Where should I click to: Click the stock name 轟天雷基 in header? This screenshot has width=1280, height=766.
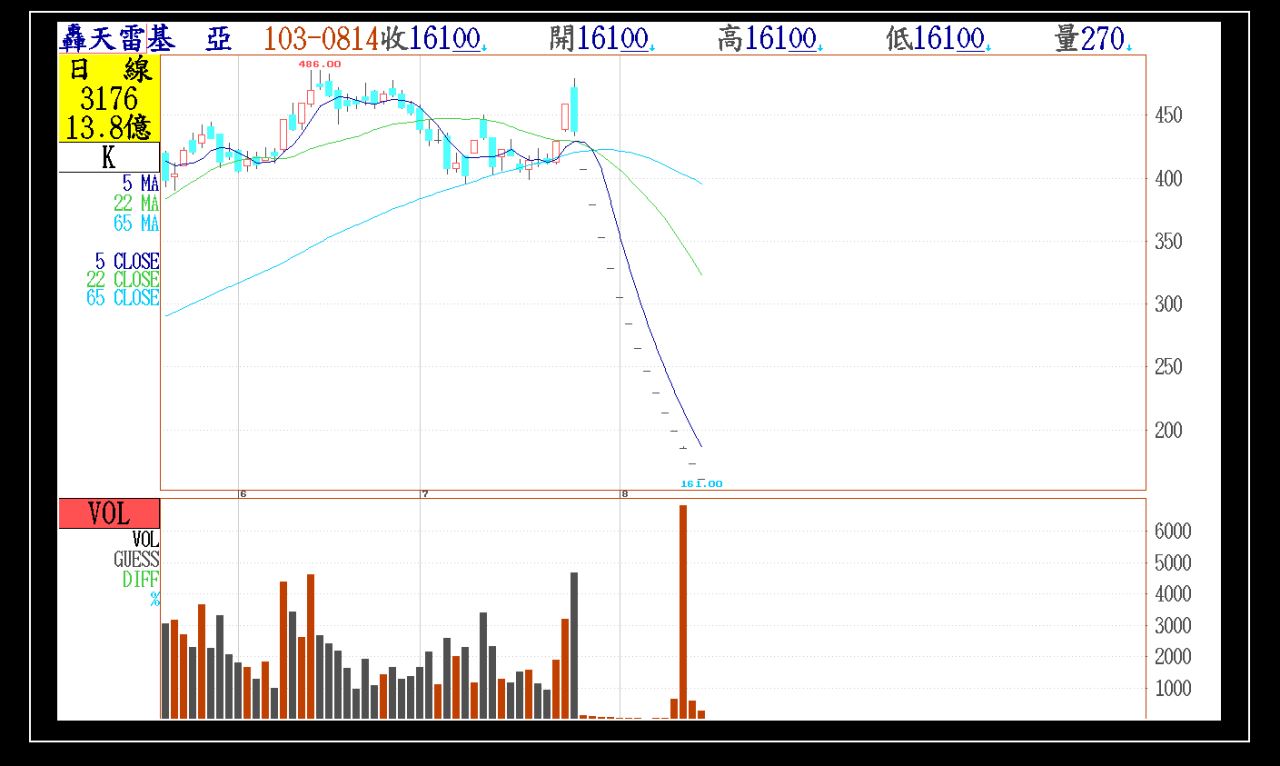[x=118, y=39]
